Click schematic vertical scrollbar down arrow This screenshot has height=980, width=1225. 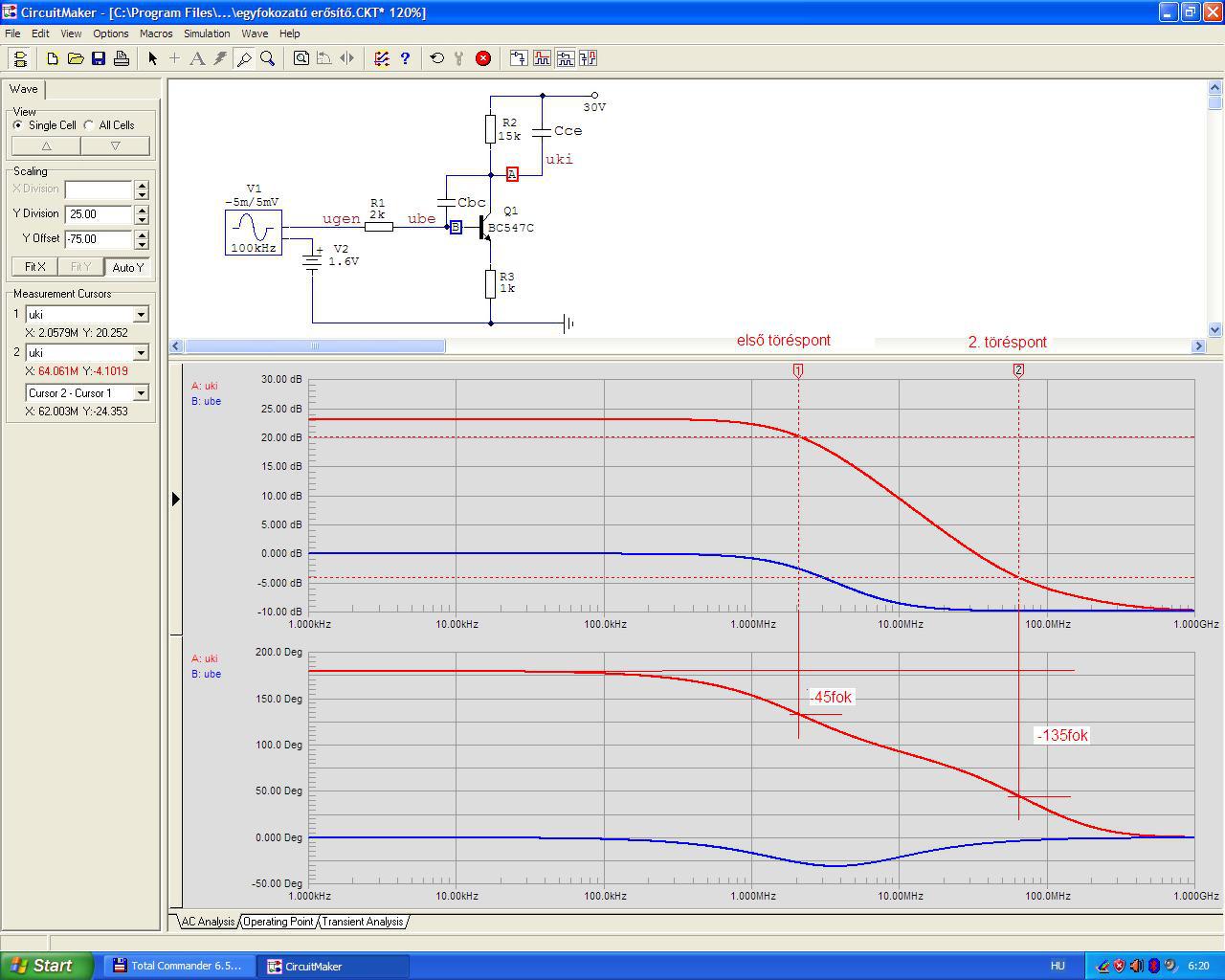(x=1215, y=329)
